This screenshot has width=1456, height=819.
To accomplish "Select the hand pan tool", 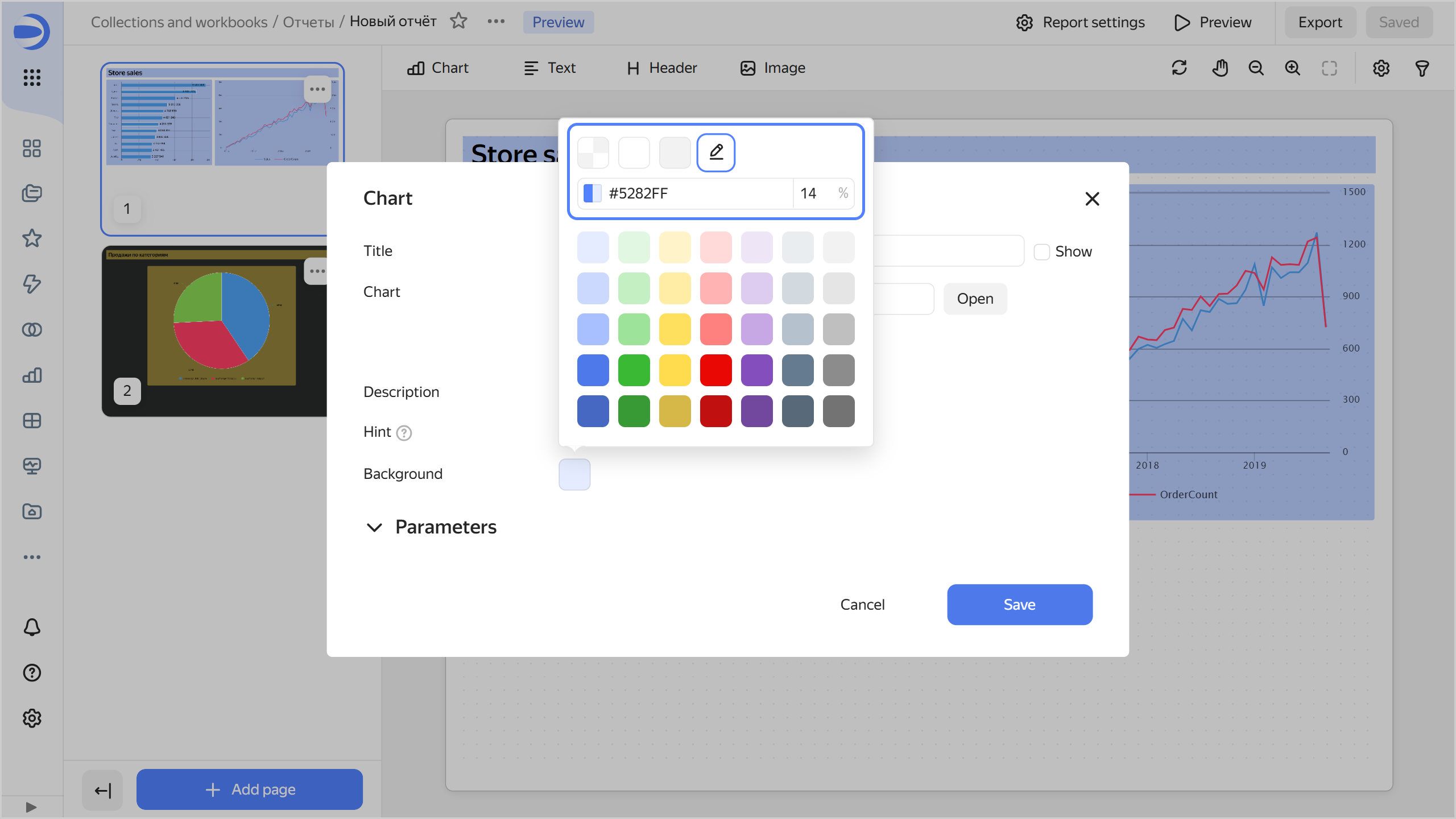I will [x=1219, y=68].
